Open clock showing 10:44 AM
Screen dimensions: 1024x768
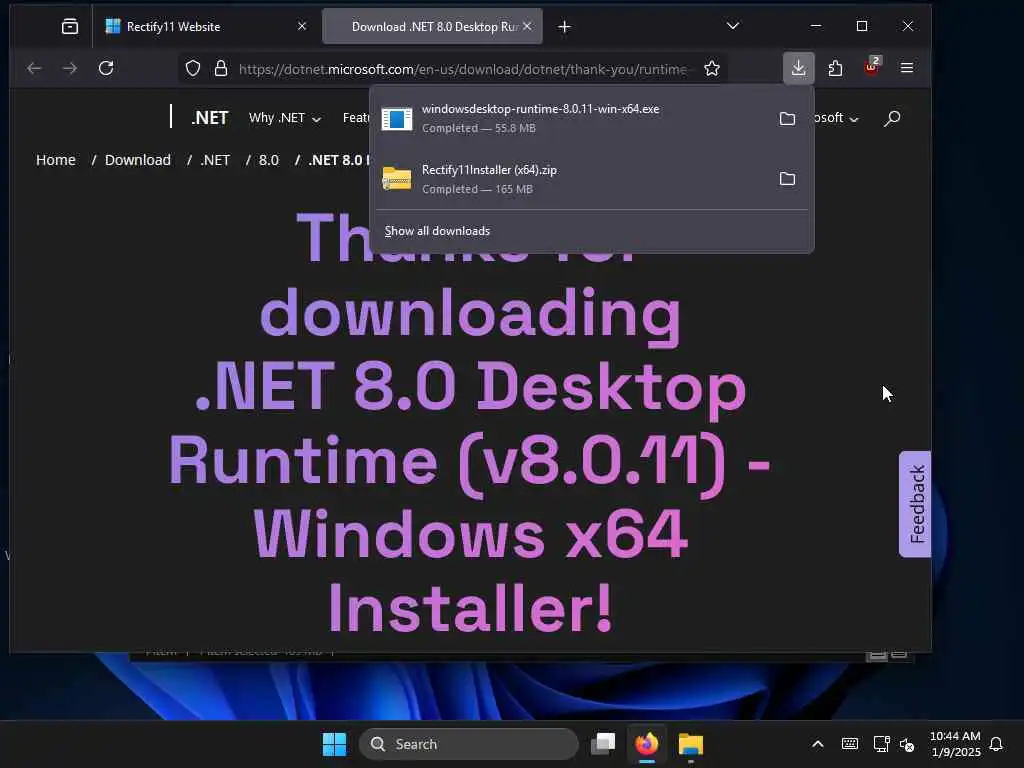click(955, 744)
